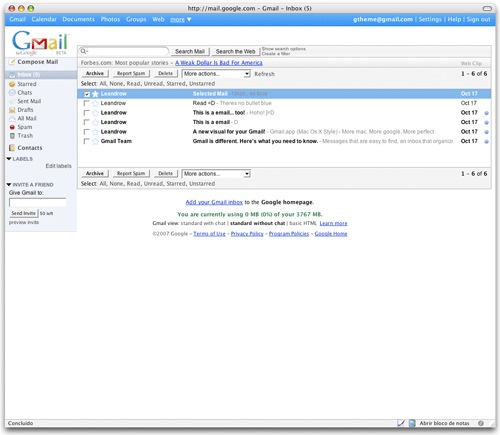Viewport: 500px width, 435px height.
Task: Click 'Show search options' link
Action: (x=284, y=49)
